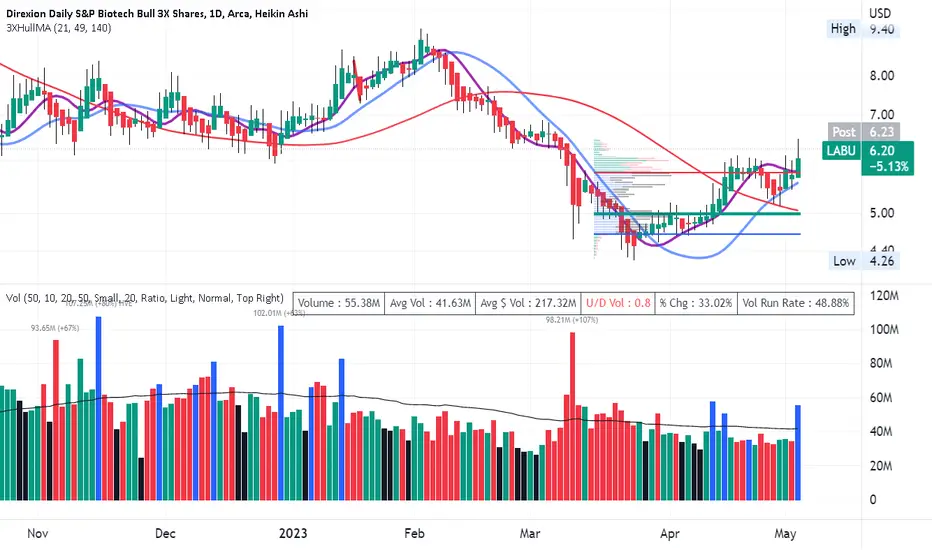Click the May label on time axis
Viewport: 932px width, 550px height.
pyautogui.click(x=785, y=533)
